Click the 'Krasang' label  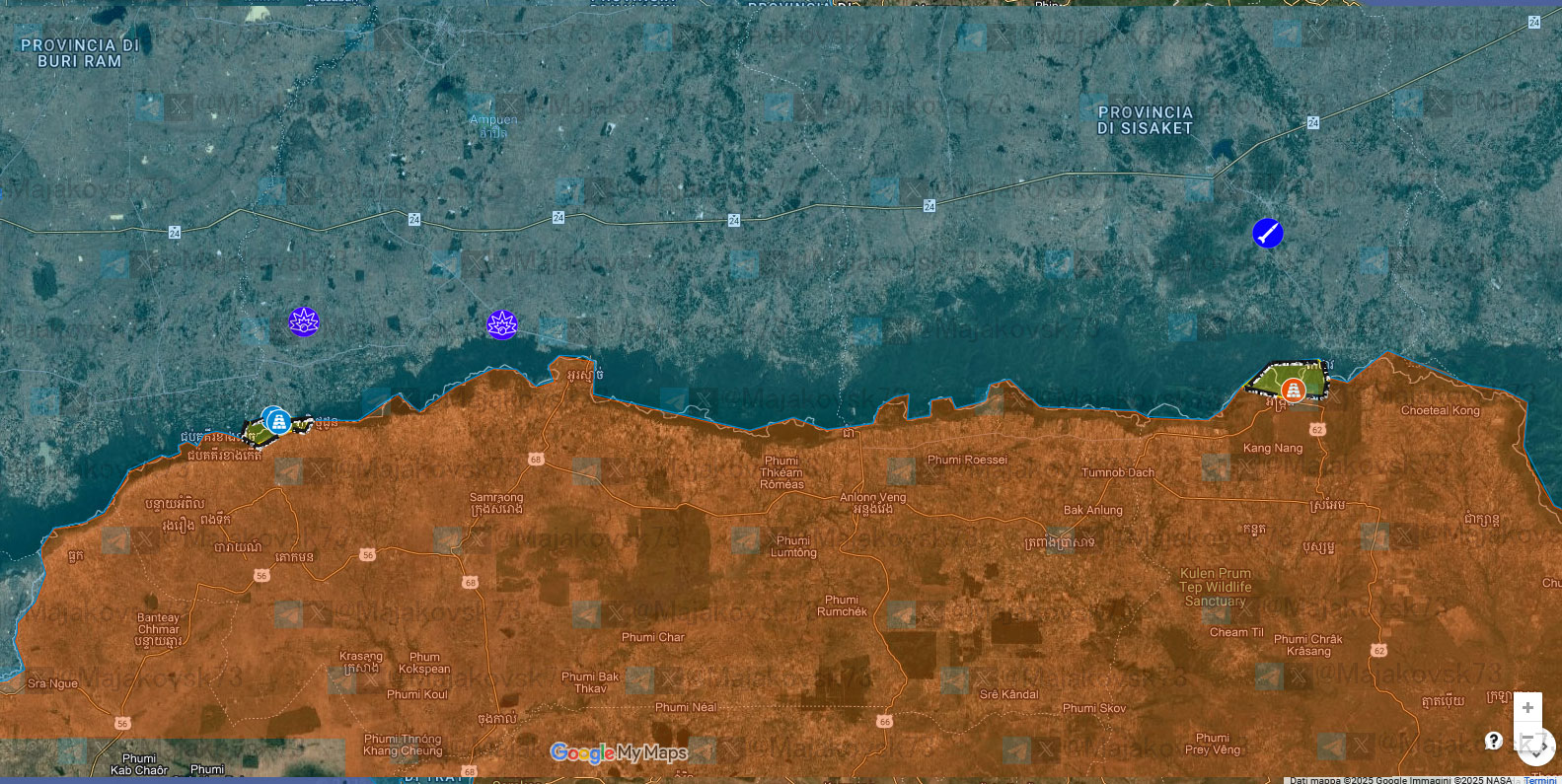click(361, 656)
